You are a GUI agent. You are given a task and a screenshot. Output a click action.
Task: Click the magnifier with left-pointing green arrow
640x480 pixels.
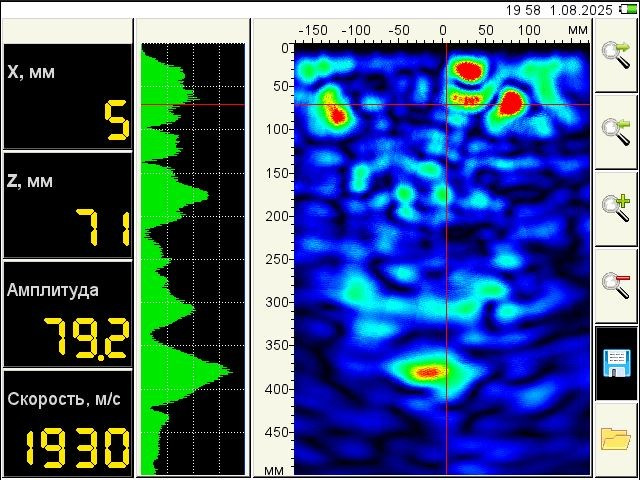click(616, 131)
